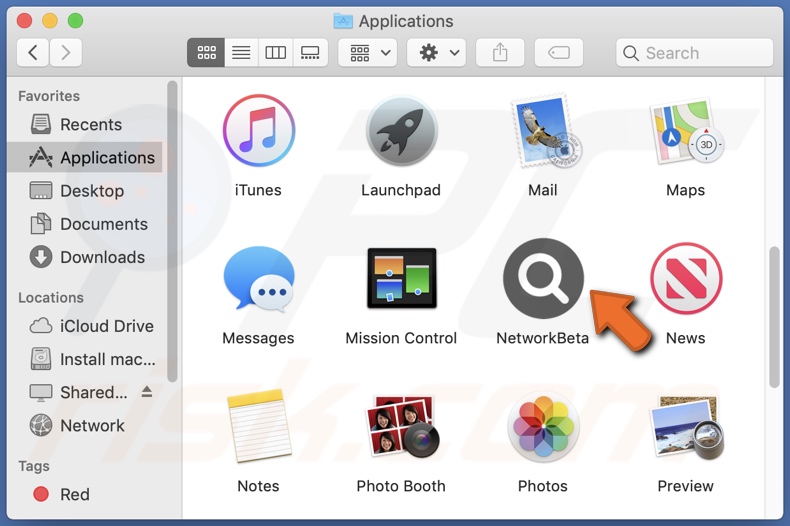790x526 pixels.
Task: Click the iTunes label text
Action: click(258, 190)
